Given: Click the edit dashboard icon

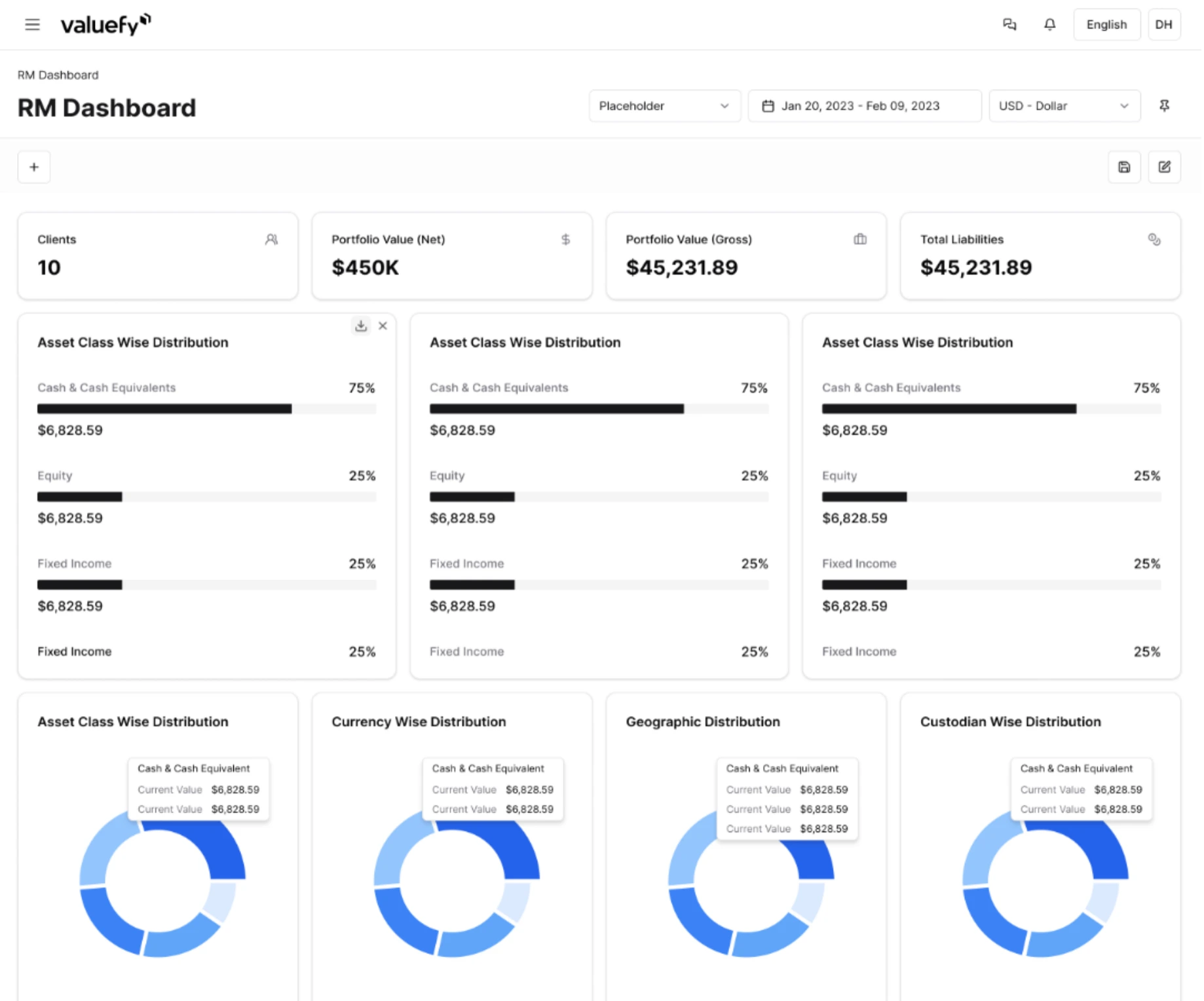Looking at the screenshot, I should coord(1164,167).
